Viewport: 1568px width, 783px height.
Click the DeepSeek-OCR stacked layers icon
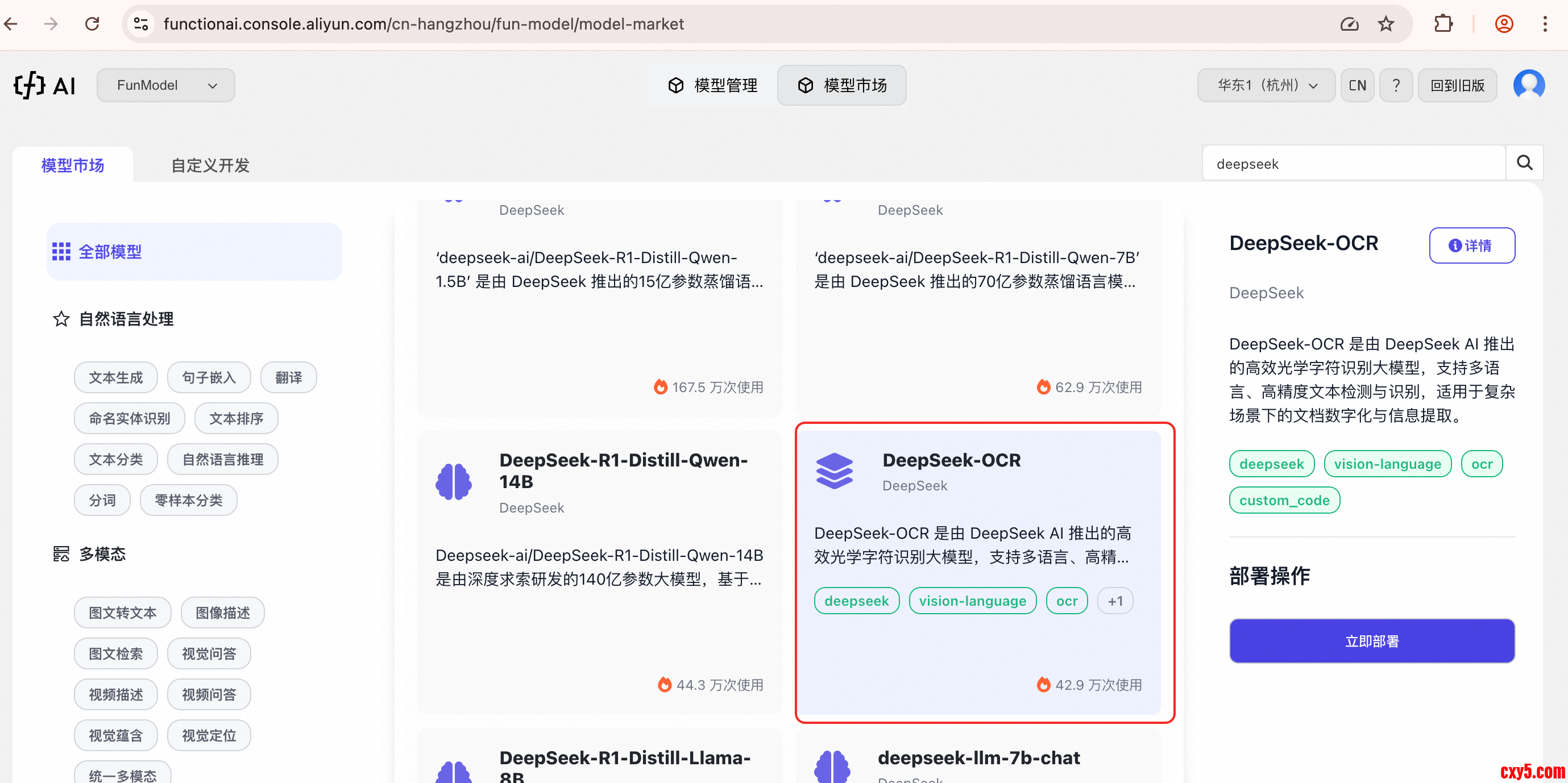[x=834, y=470]
